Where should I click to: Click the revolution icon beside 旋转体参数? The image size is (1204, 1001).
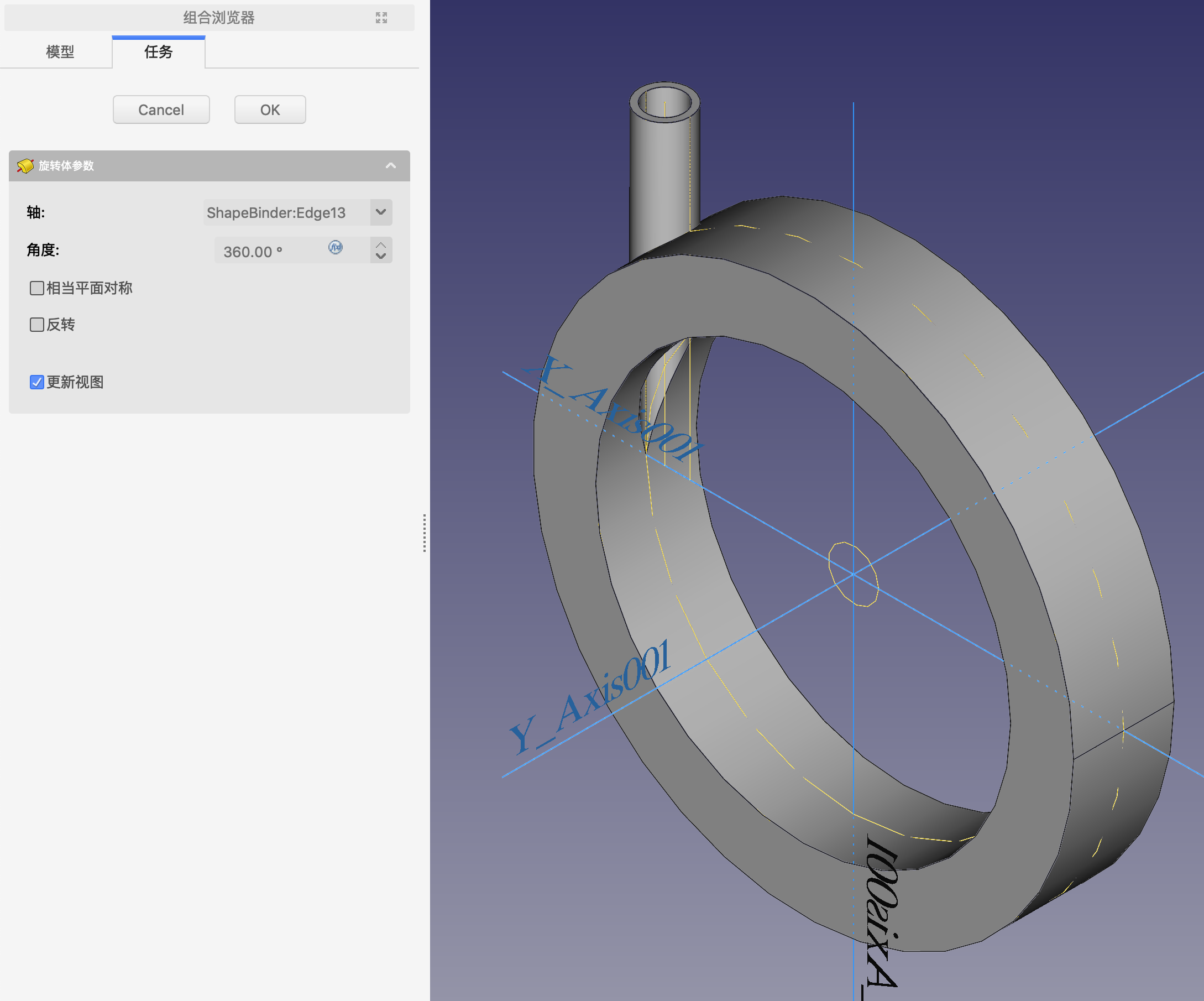(25, 166)
